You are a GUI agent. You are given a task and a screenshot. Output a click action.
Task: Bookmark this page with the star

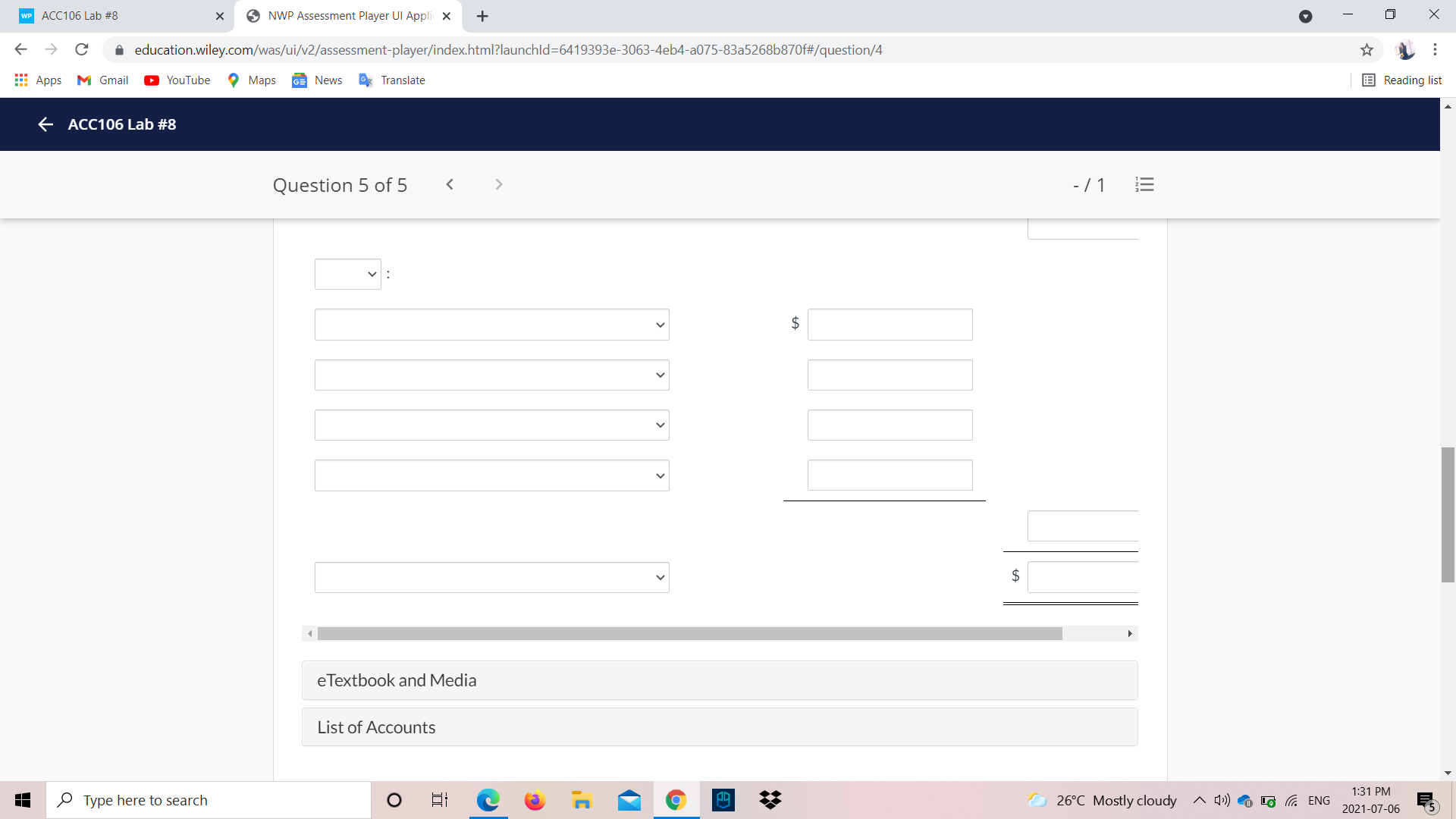[1367, 49]
